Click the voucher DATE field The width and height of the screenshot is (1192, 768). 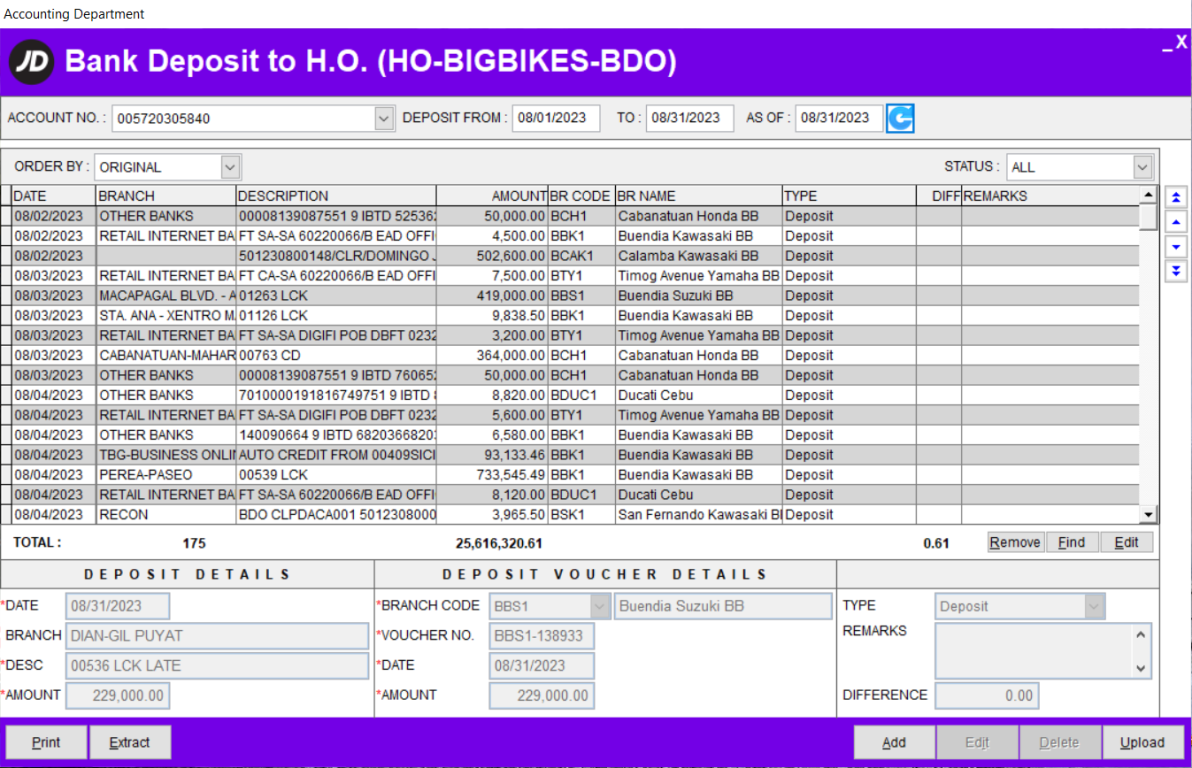(x=541, y=665)
